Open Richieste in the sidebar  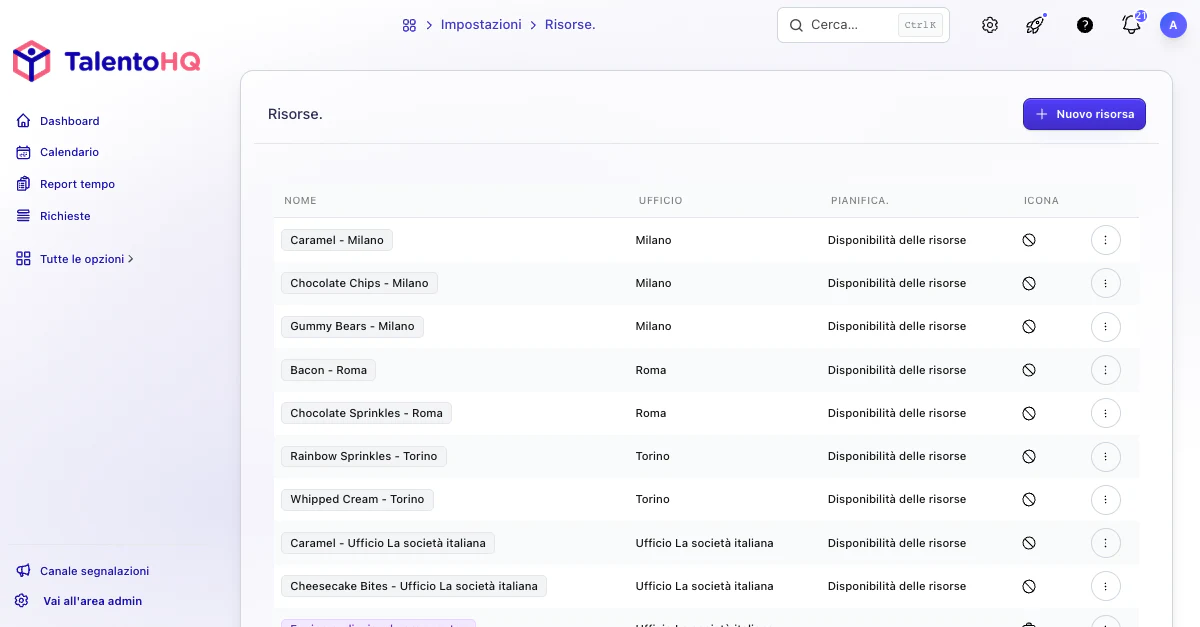(x=65, y=216)
